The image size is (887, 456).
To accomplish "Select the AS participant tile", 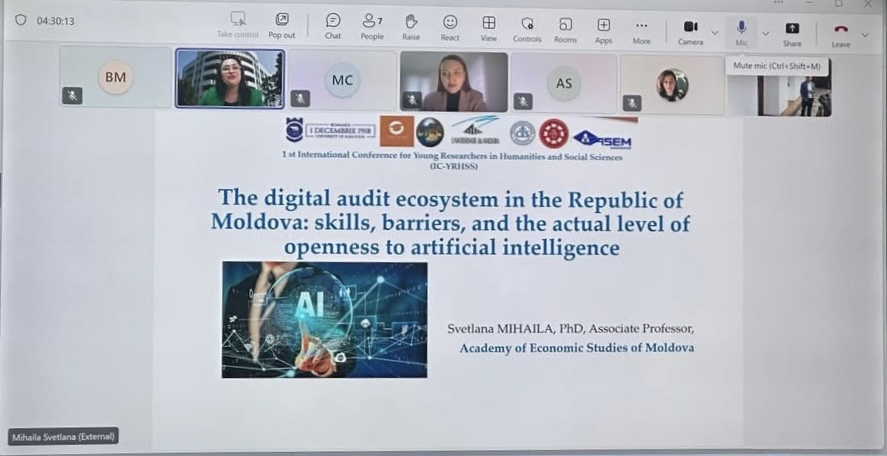I will tap(564, 82).
